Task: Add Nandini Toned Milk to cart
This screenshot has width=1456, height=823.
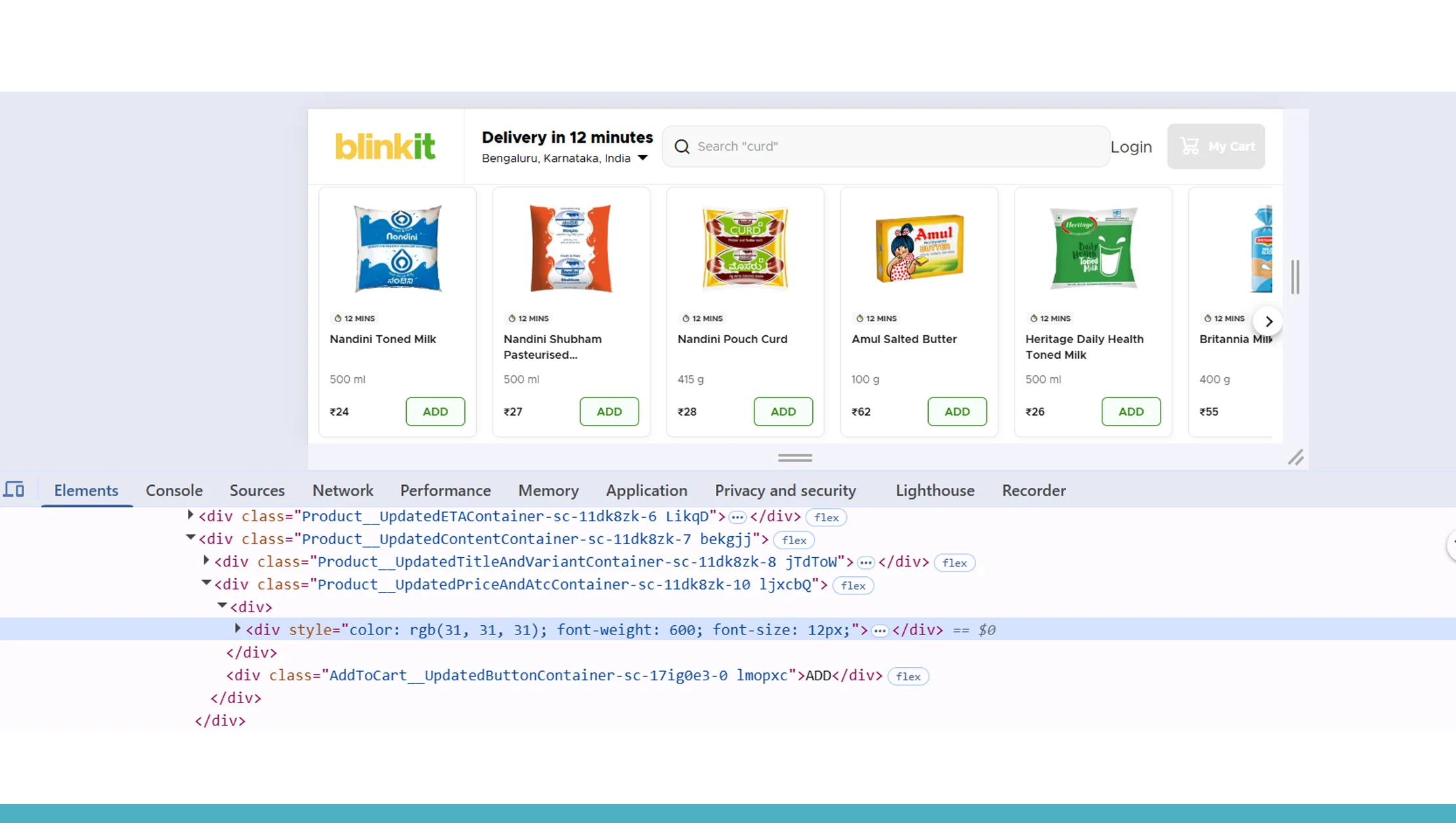Action: 435,411
